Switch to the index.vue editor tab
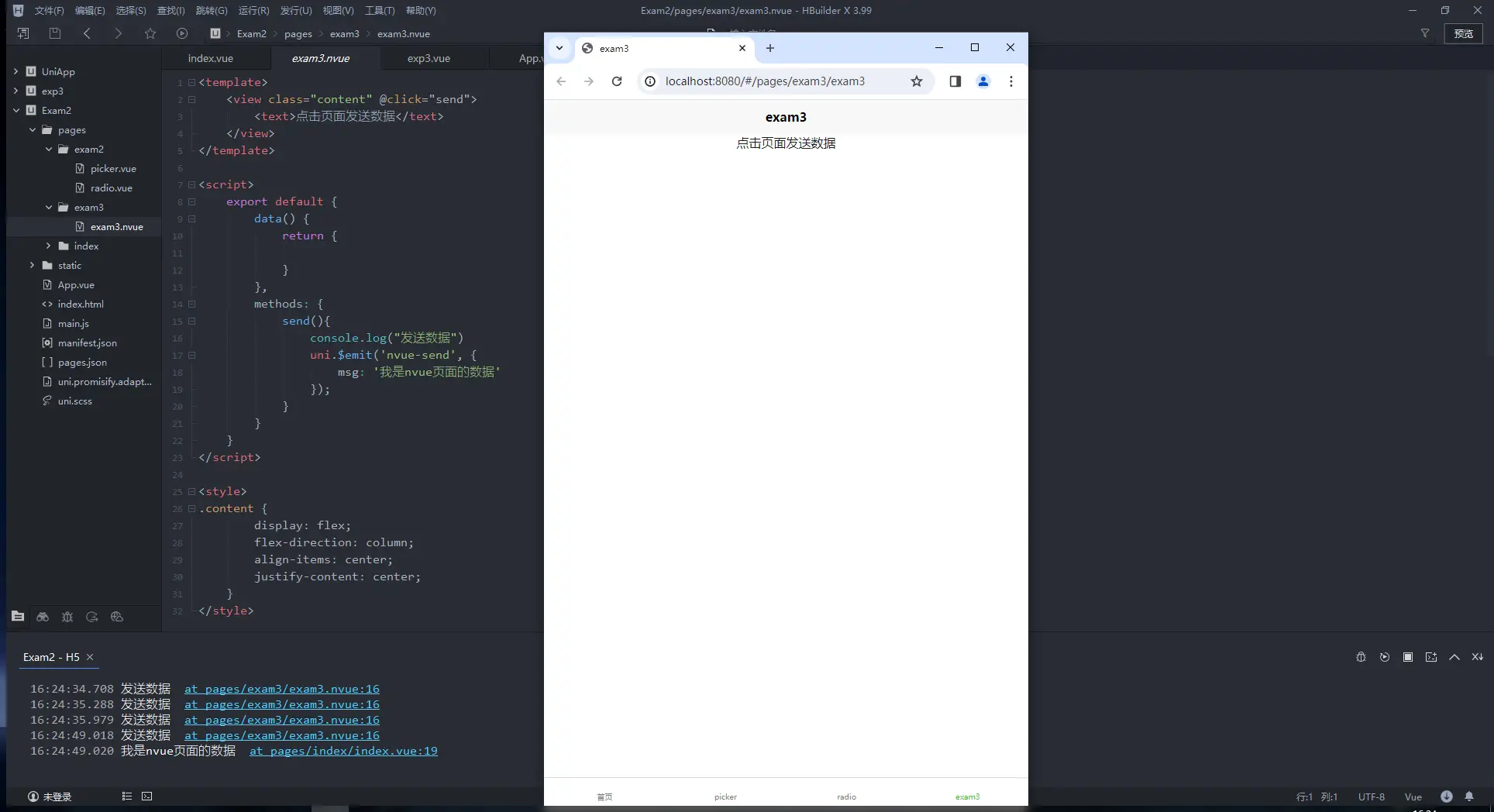 coord(210,58)
